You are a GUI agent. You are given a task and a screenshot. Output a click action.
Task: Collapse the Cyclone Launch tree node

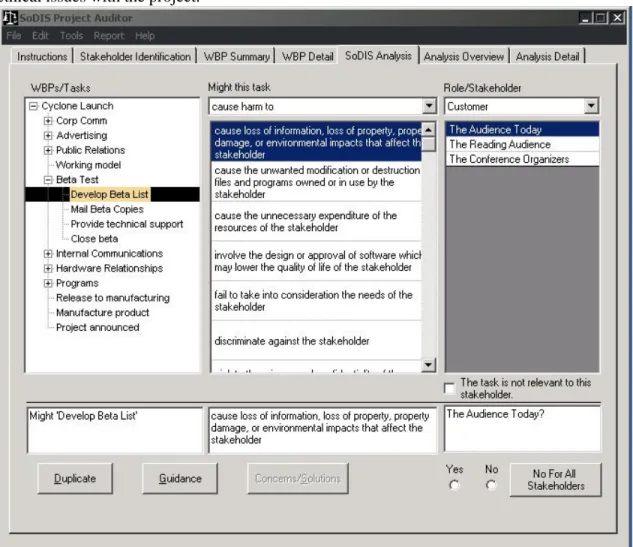tap(34, 106)
